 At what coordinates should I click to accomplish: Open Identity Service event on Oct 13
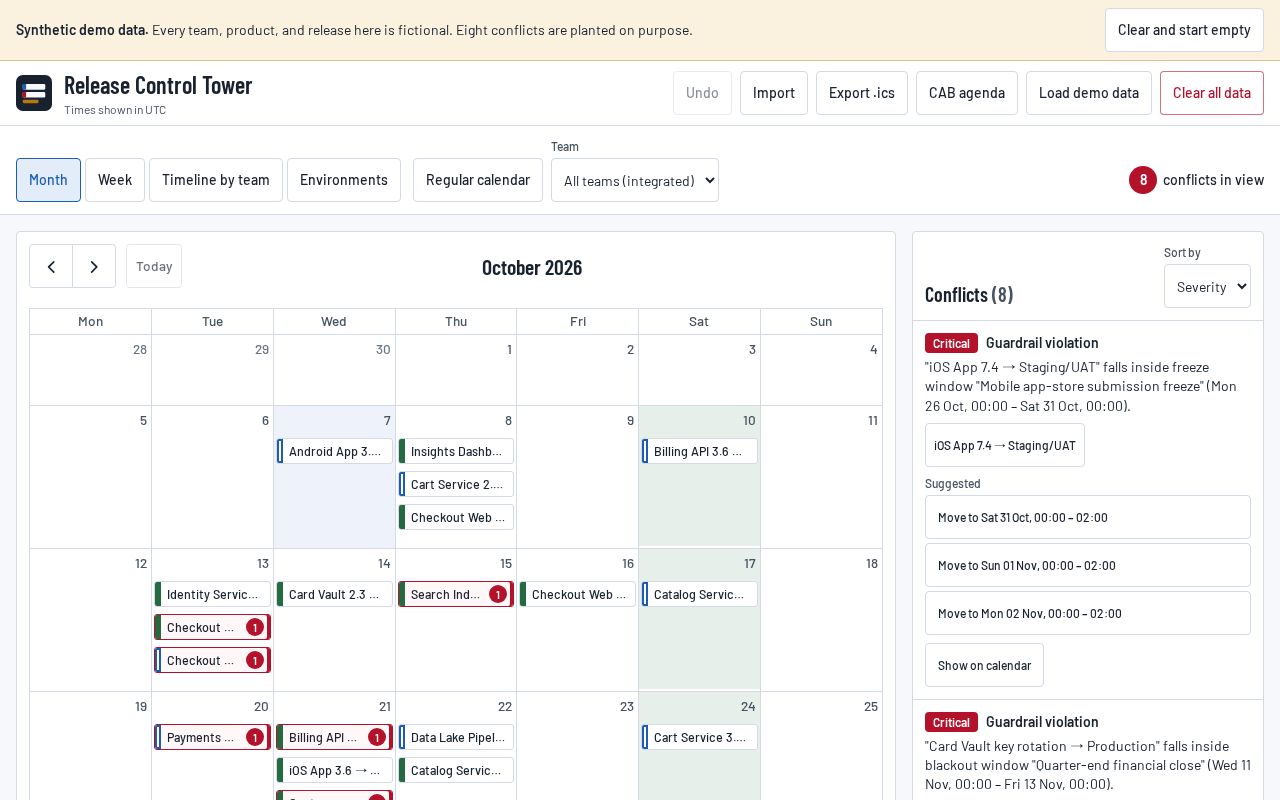tap(213, 594)
